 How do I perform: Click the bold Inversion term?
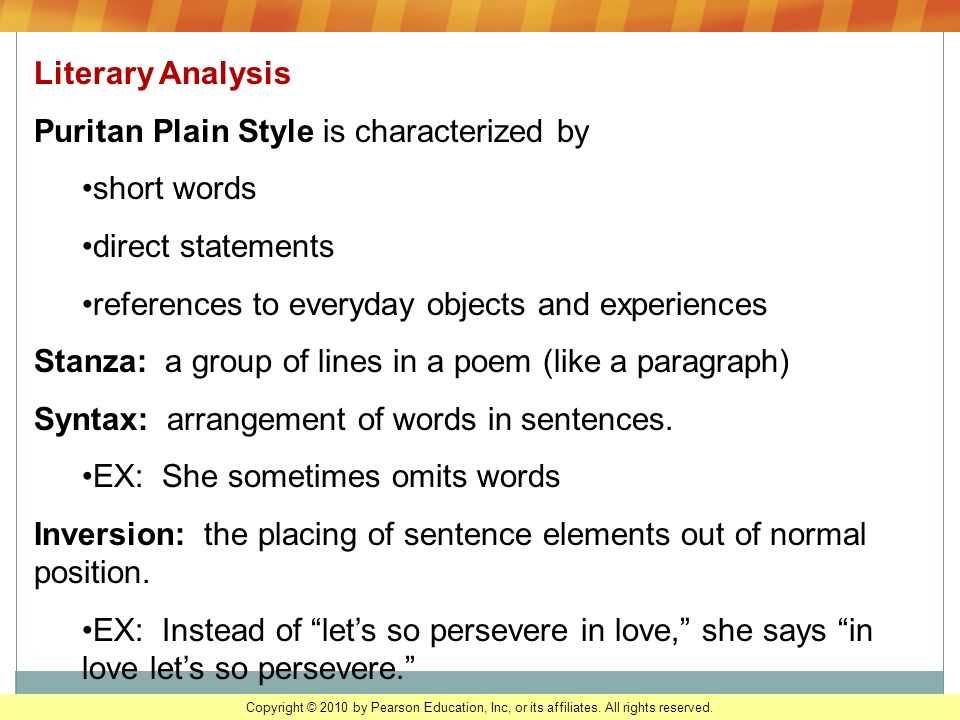pos(109,534)
